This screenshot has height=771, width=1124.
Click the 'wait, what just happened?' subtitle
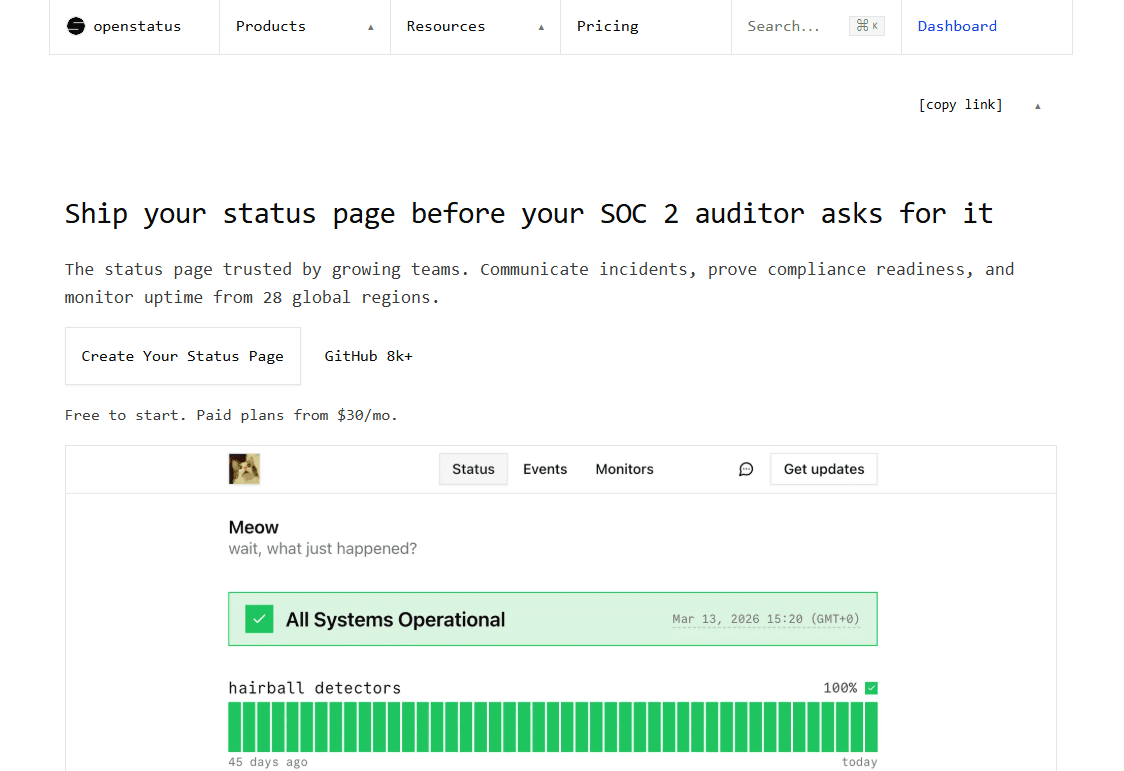pyautogui.click(x=323, y=549)
